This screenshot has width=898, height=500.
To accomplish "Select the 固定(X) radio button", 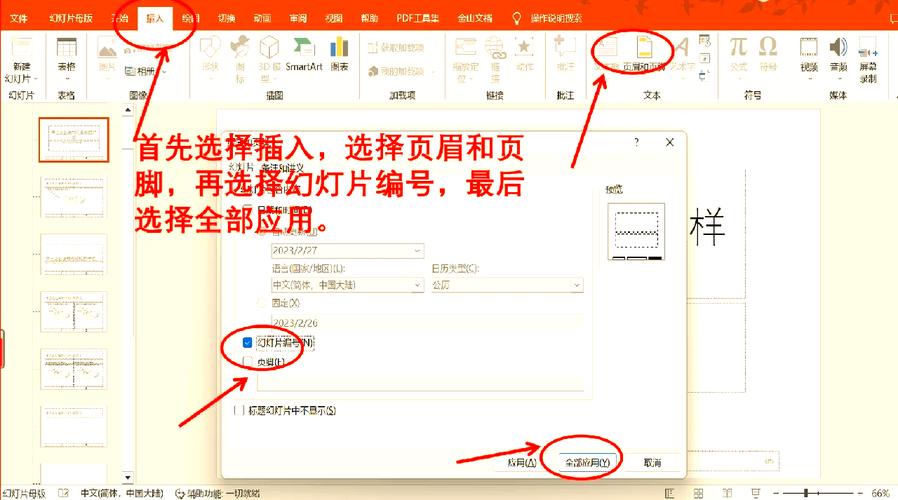I will point(261,302).
